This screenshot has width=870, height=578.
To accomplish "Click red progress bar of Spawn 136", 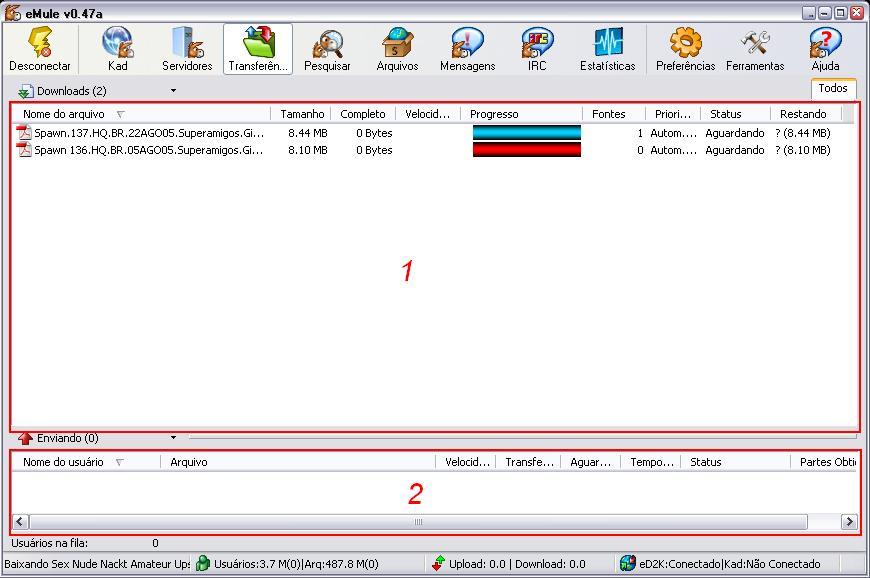I will pyautogui.click(x=527, y=150).
